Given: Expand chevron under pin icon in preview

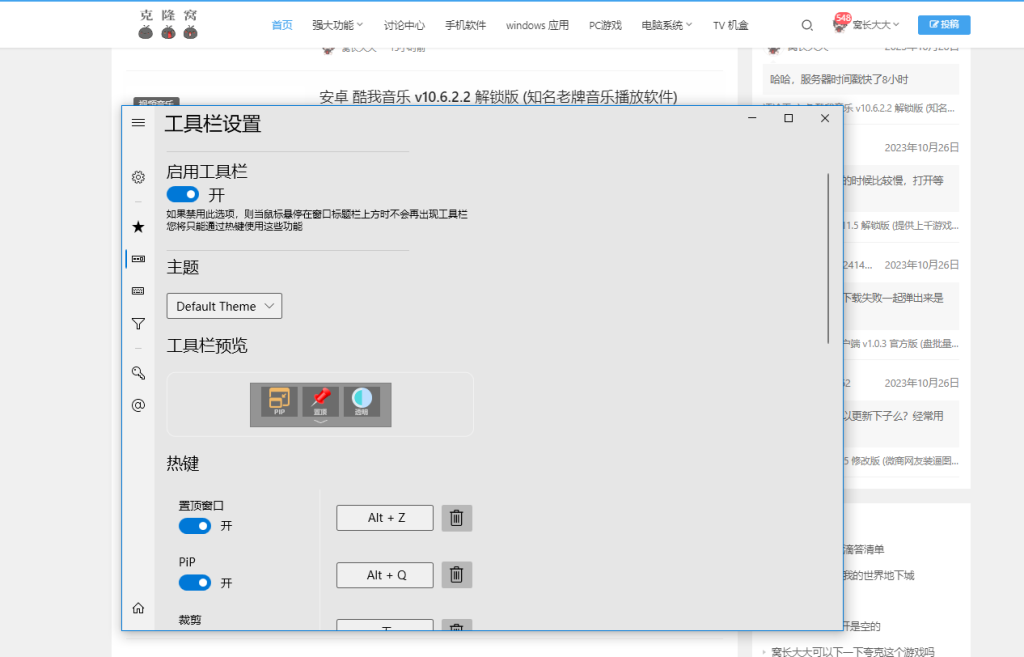Looking at the screenshot, I should click(x=321, y=421).
